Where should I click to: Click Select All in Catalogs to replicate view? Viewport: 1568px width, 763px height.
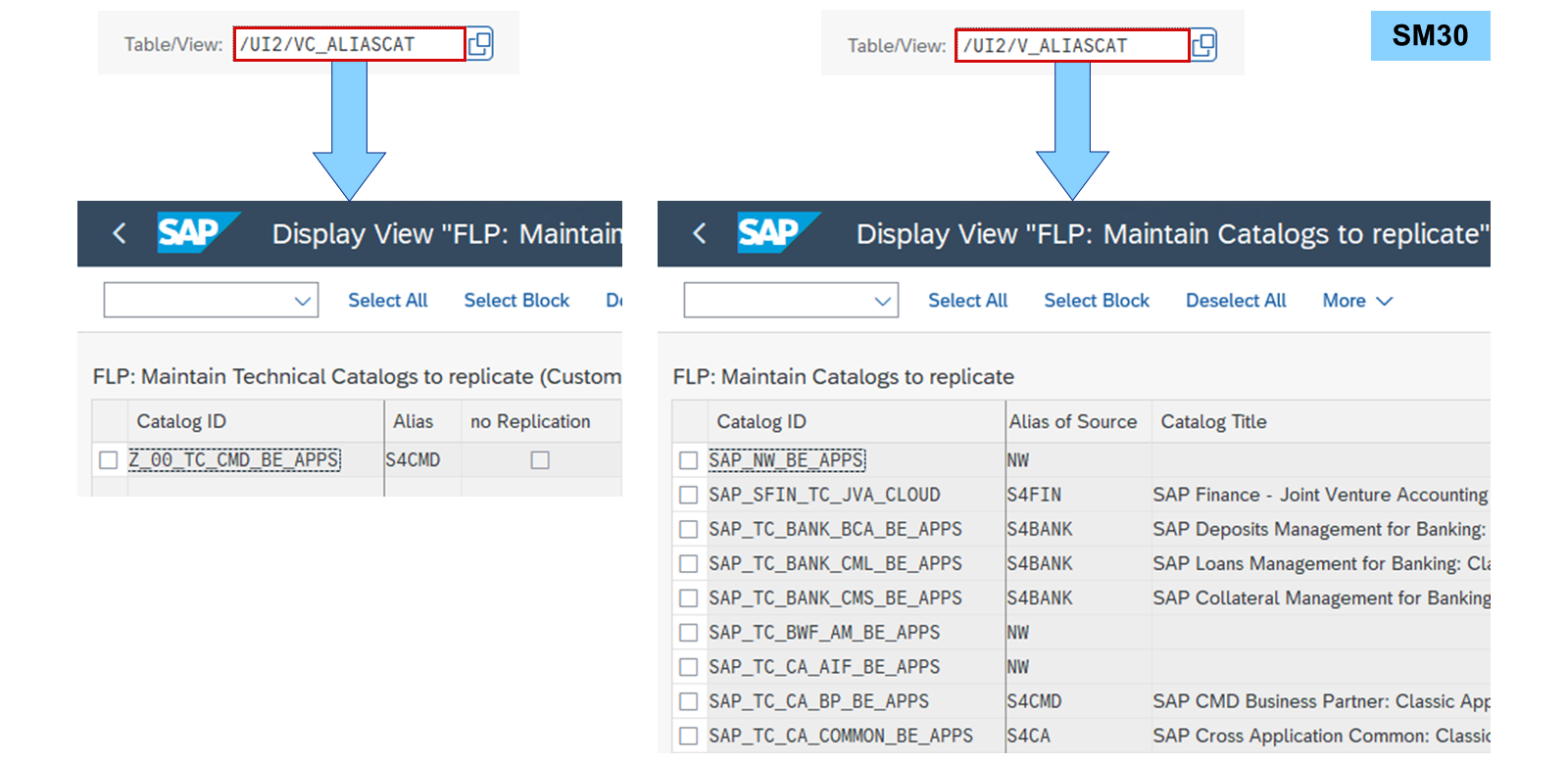968,301
